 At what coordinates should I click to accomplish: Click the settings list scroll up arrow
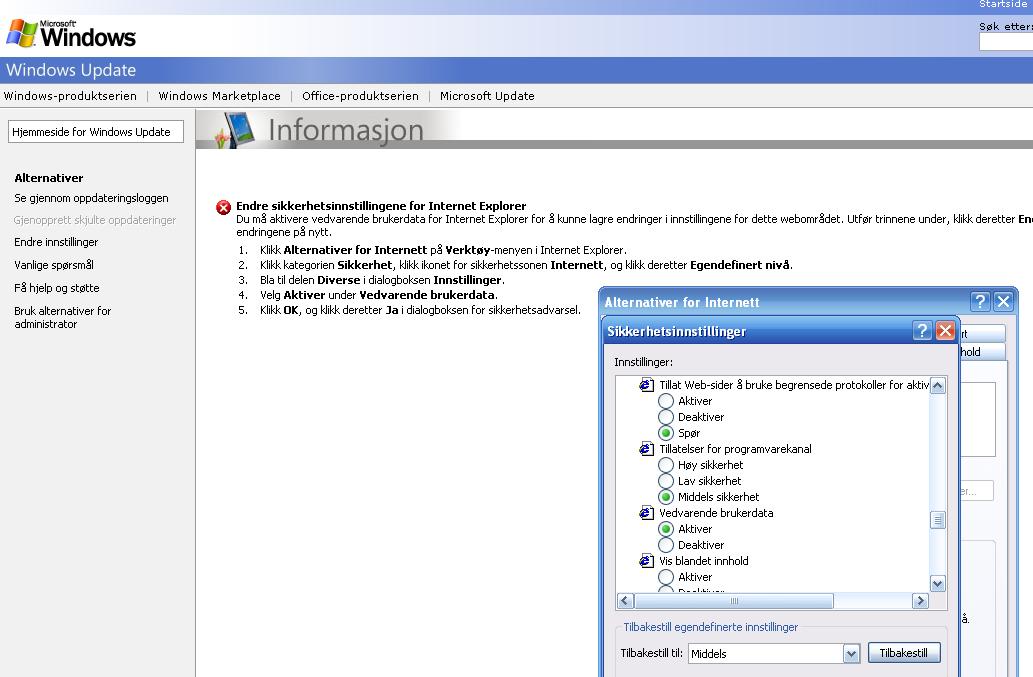click(938, 386)
